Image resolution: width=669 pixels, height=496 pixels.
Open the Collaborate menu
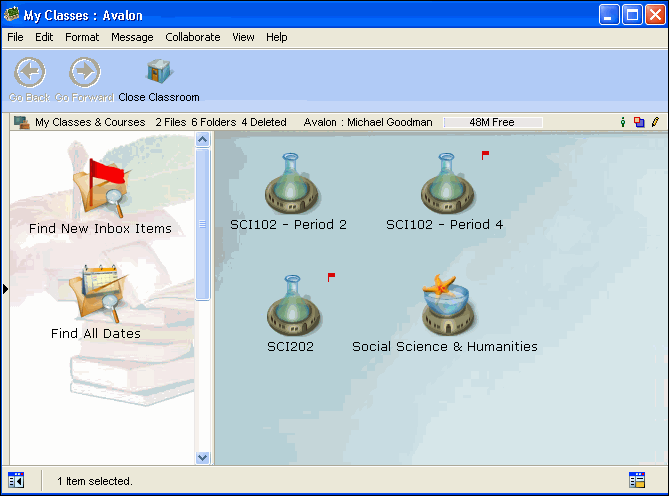[x=192, y=37]
